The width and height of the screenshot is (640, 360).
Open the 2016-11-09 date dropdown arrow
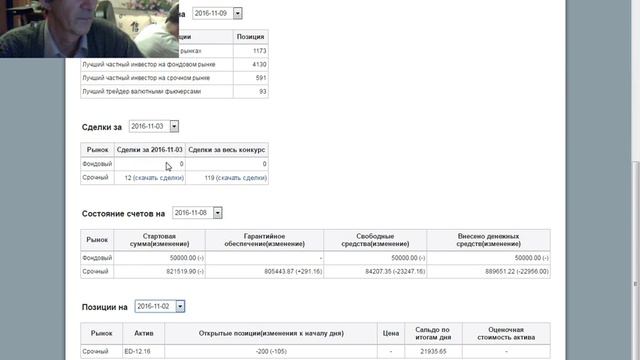point(237,13)
